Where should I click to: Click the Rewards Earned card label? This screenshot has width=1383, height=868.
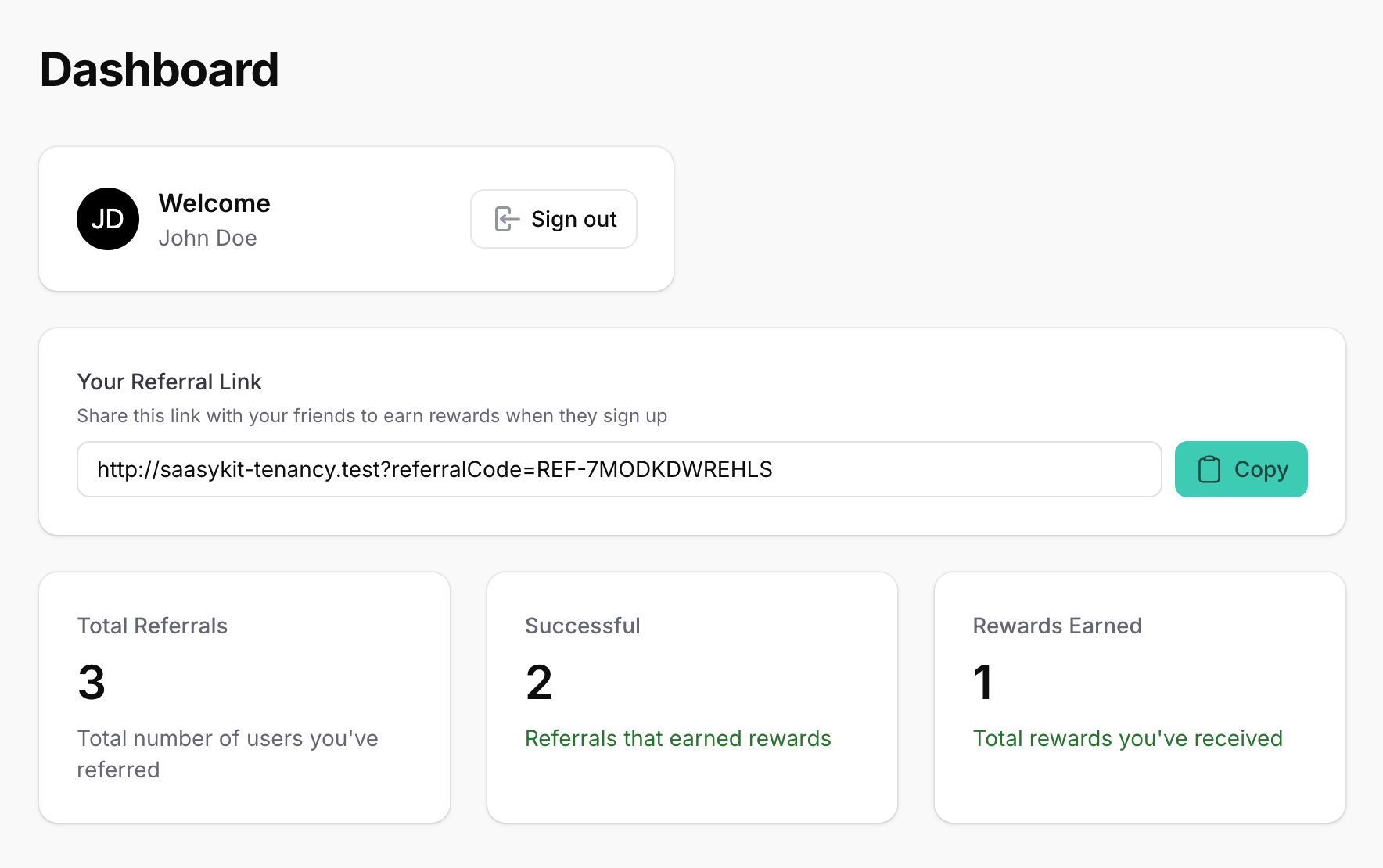pos(1057,626)
